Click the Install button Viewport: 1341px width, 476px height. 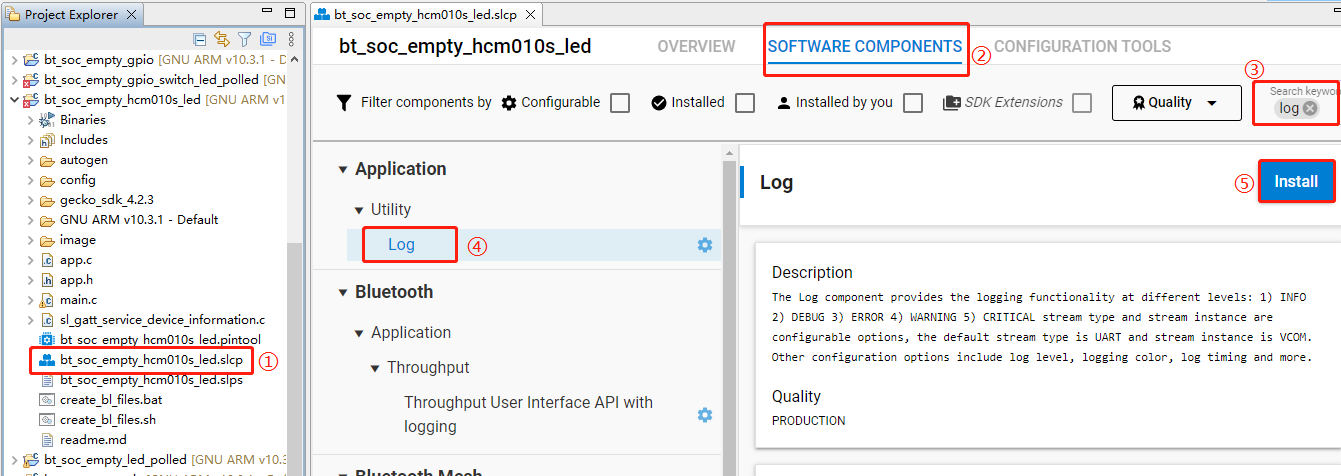pos(1295,182)
